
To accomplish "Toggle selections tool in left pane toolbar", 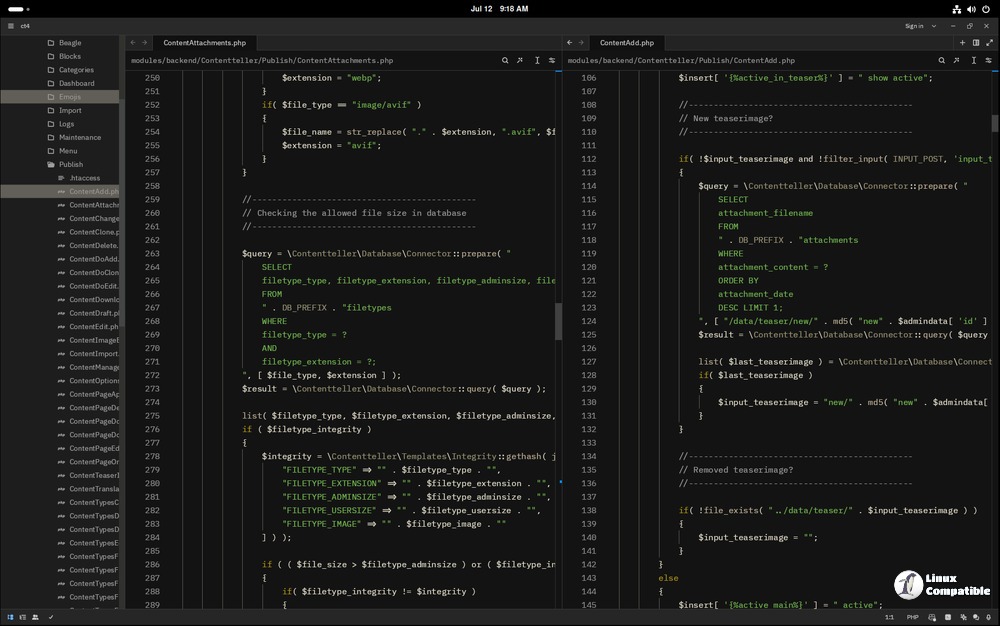I will coord(537,61).
